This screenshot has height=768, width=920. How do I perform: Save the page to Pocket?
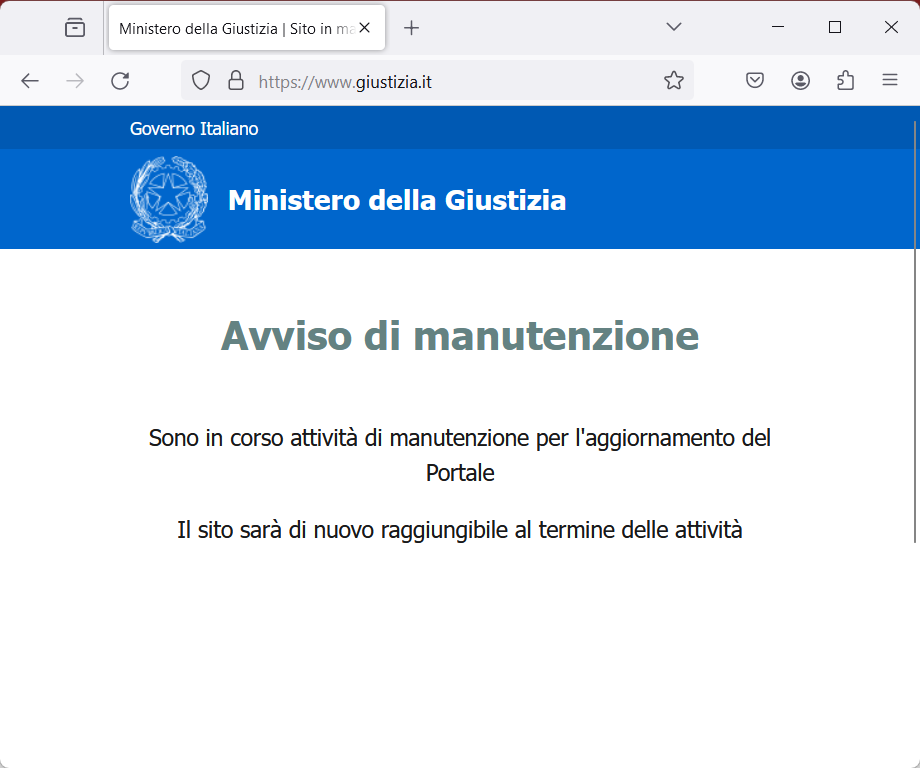click(755, 81)
